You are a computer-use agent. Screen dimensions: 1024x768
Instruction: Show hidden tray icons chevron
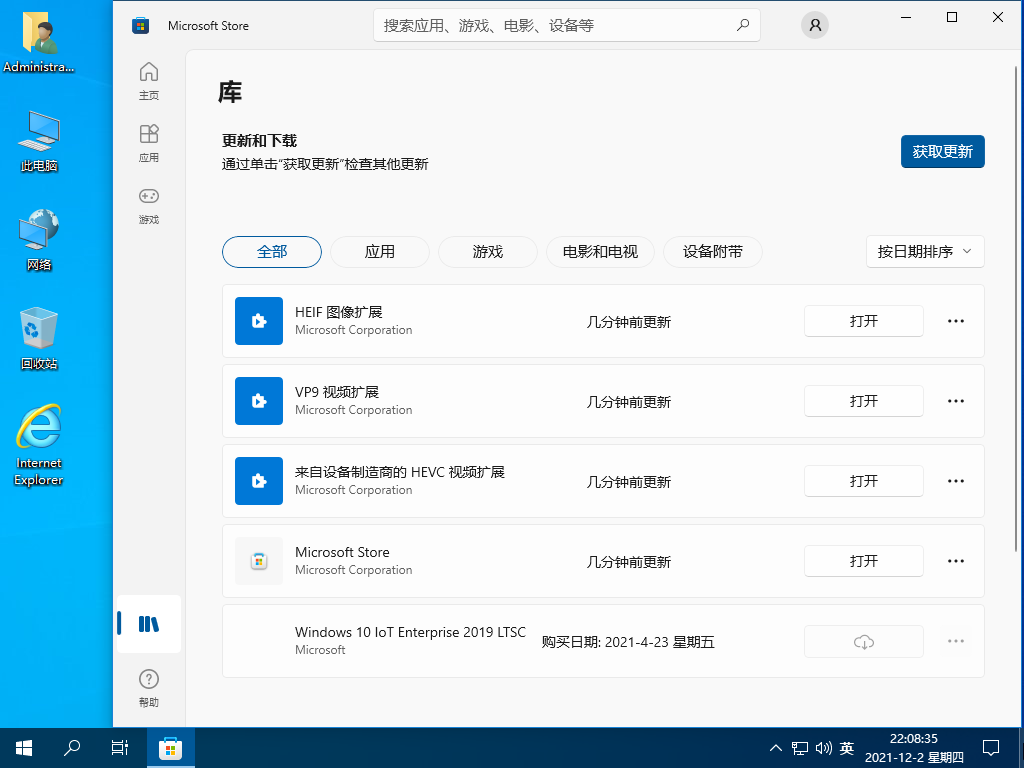point(776,748)
